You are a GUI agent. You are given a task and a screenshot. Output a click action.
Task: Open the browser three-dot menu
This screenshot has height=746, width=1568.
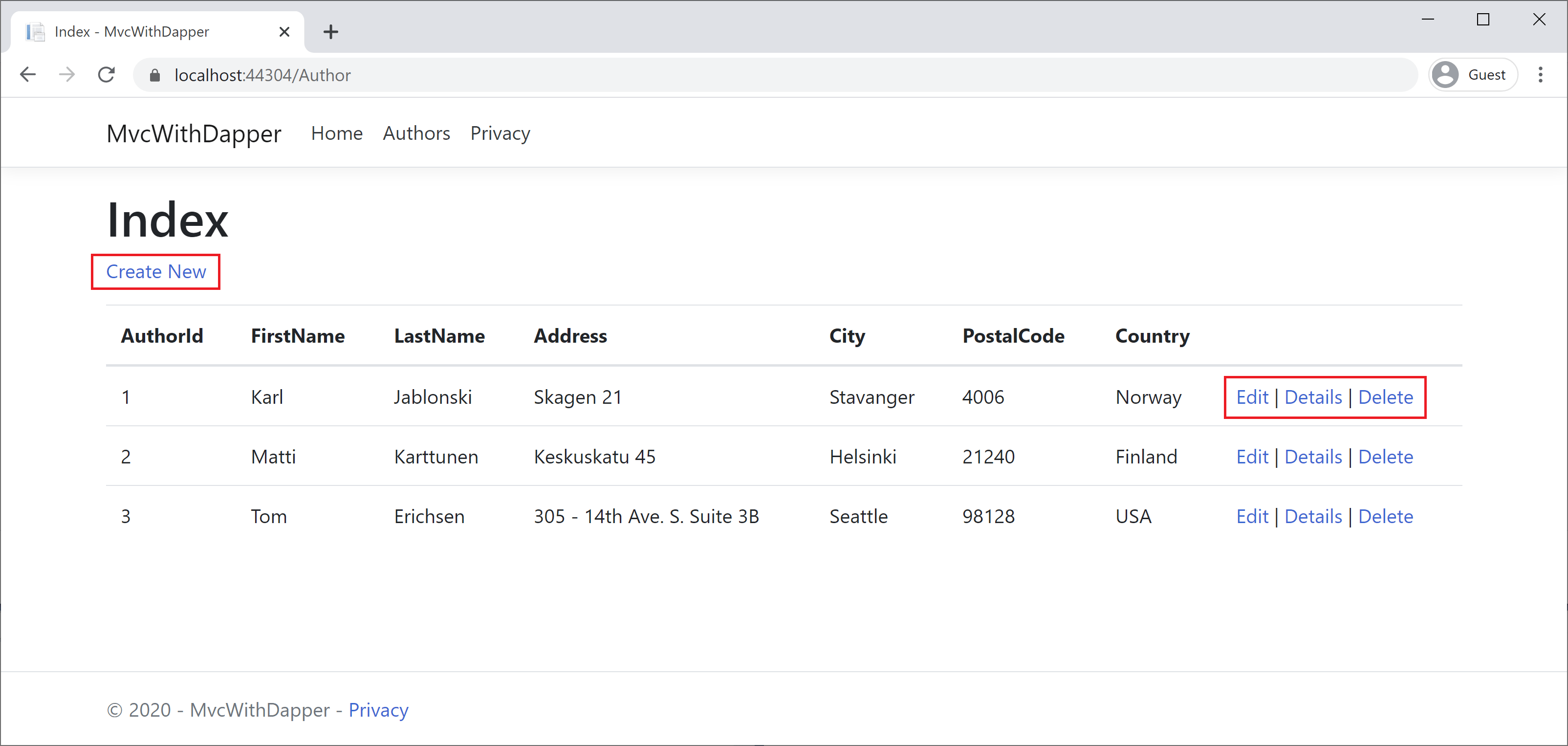[1541, 74]
